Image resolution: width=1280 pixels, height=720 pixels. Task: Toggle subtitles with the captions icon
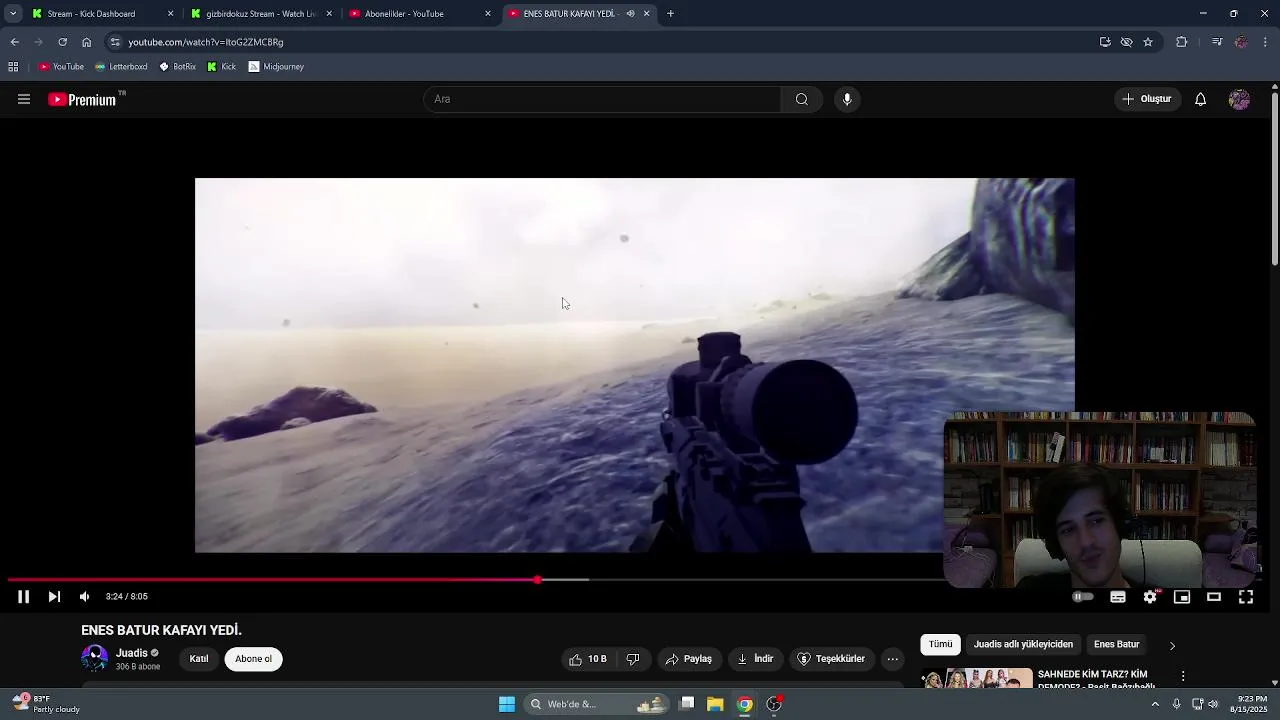pos(1118,597)
